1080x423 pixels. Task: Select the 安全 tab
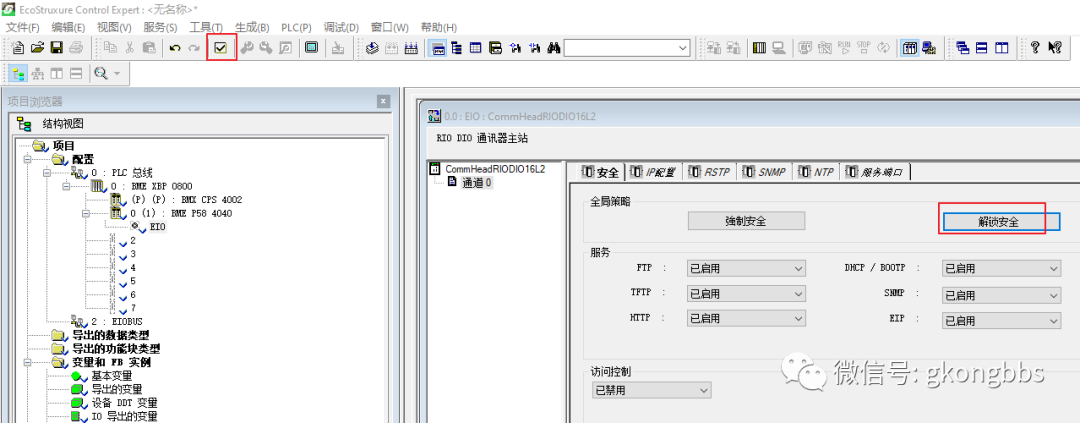click(x=601, y=172)
